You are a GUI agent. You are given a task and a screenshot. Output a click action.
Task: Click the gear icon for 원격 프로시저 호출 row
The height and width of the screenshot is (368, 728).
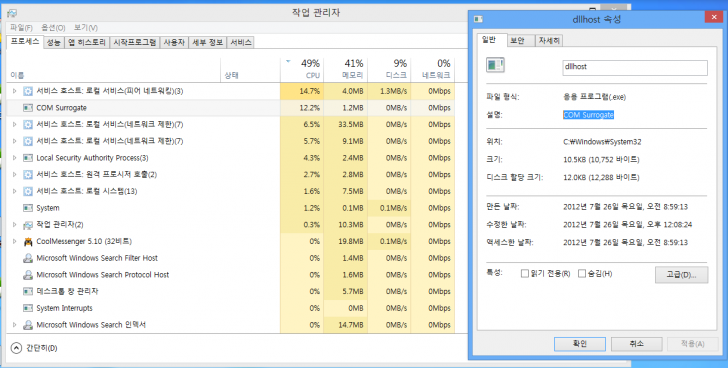coord(28,174)
